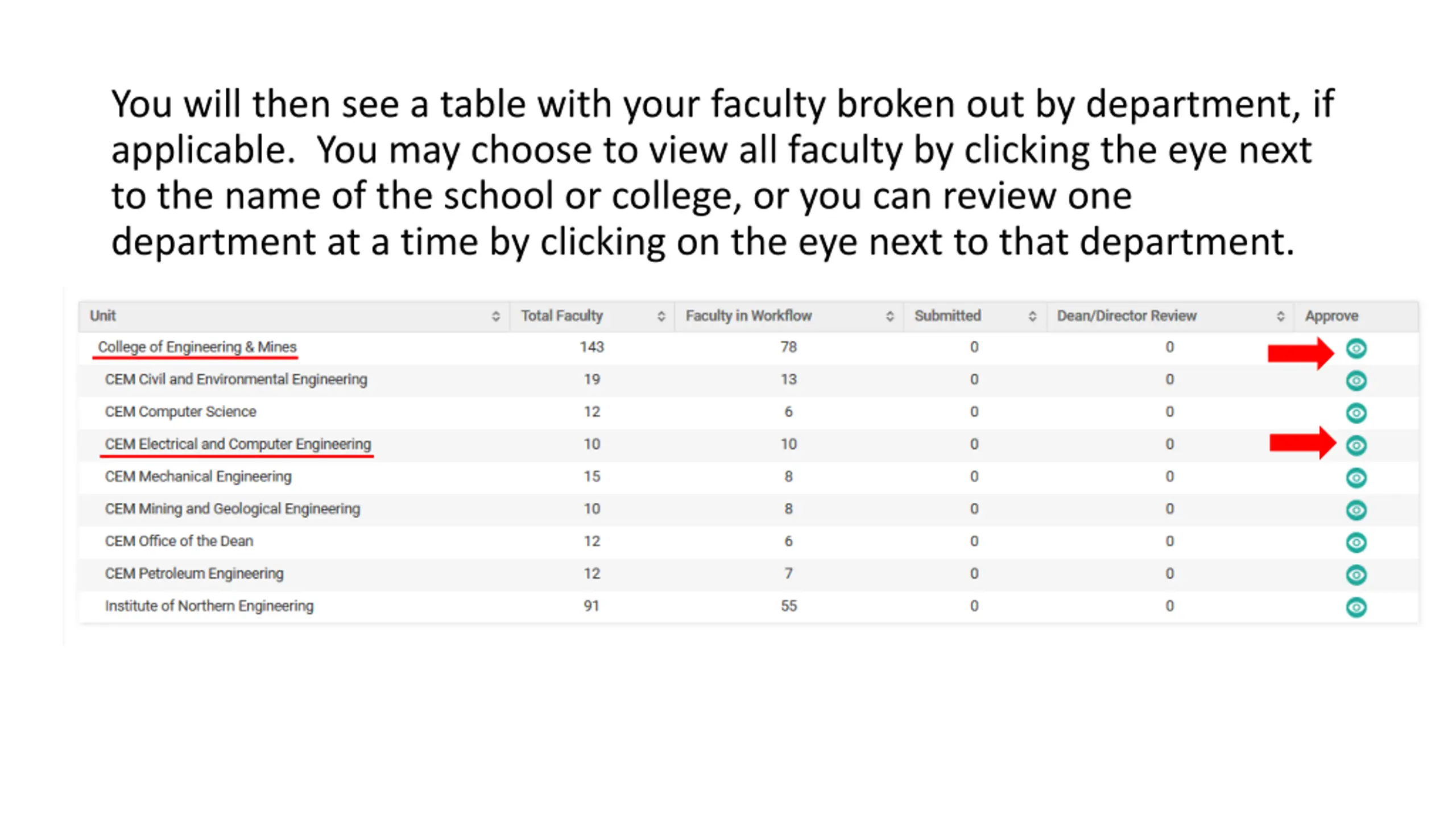Sort by Submitted column arrows
This screenshot has height=819, width=1456.
click(x=1032, y=316)
